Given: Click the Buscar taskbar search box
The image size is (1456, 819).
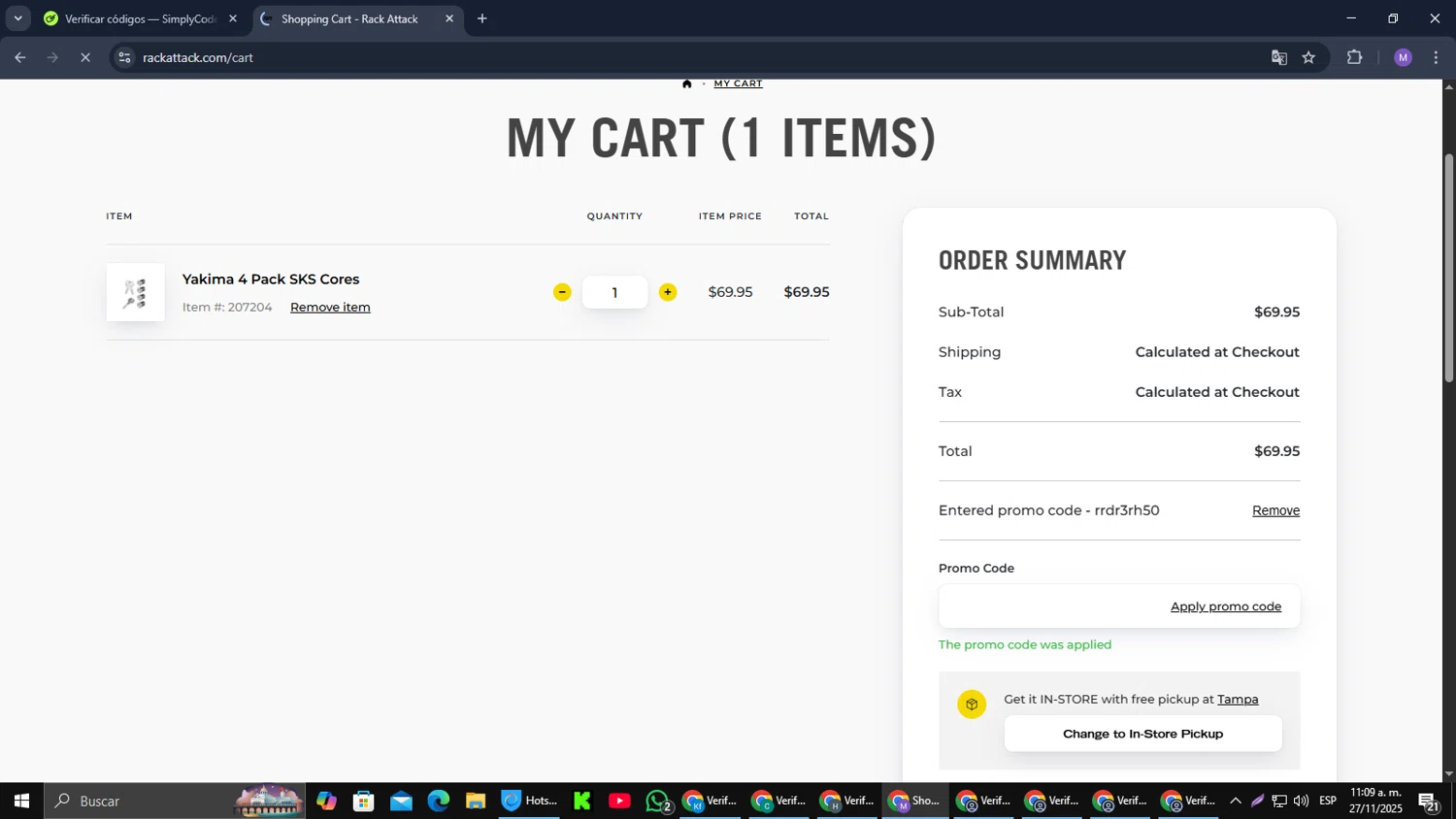Looking at the screenshot, I should pyautogui.click(x=175, y=801).
